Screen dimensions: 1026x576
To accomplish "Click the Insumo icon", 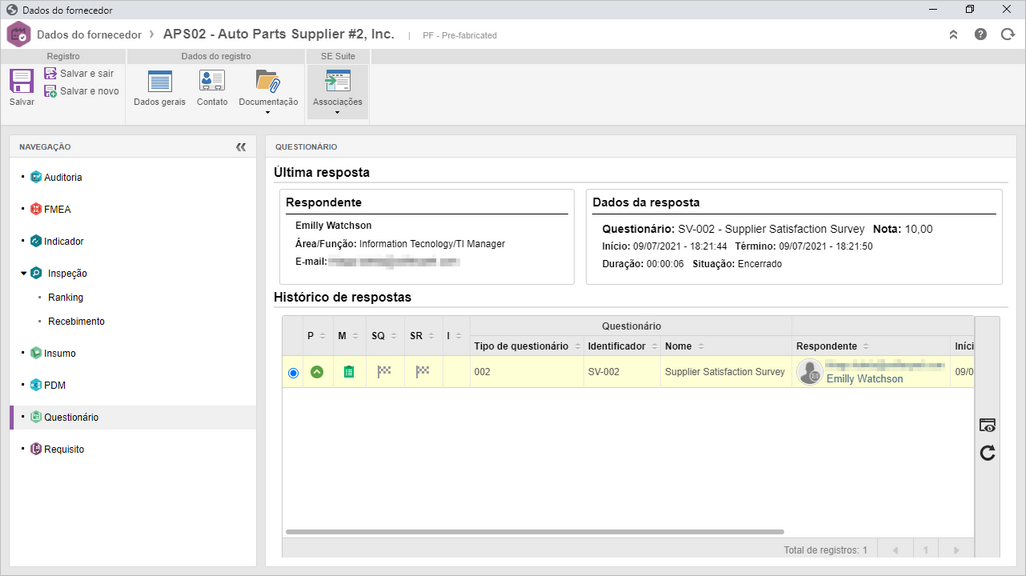I will pos(36,353).
